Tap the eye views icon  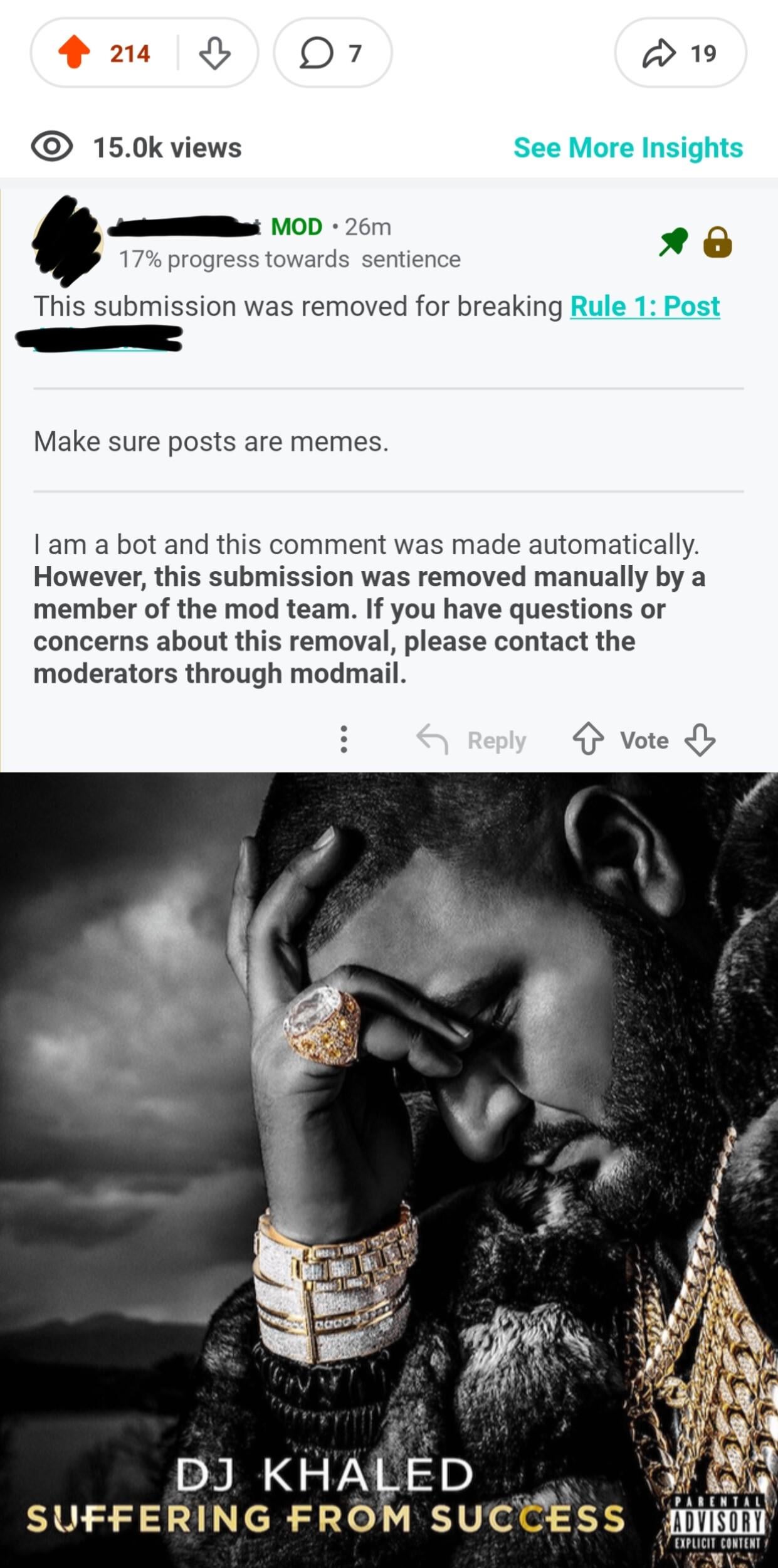click(x=51, y=147)
